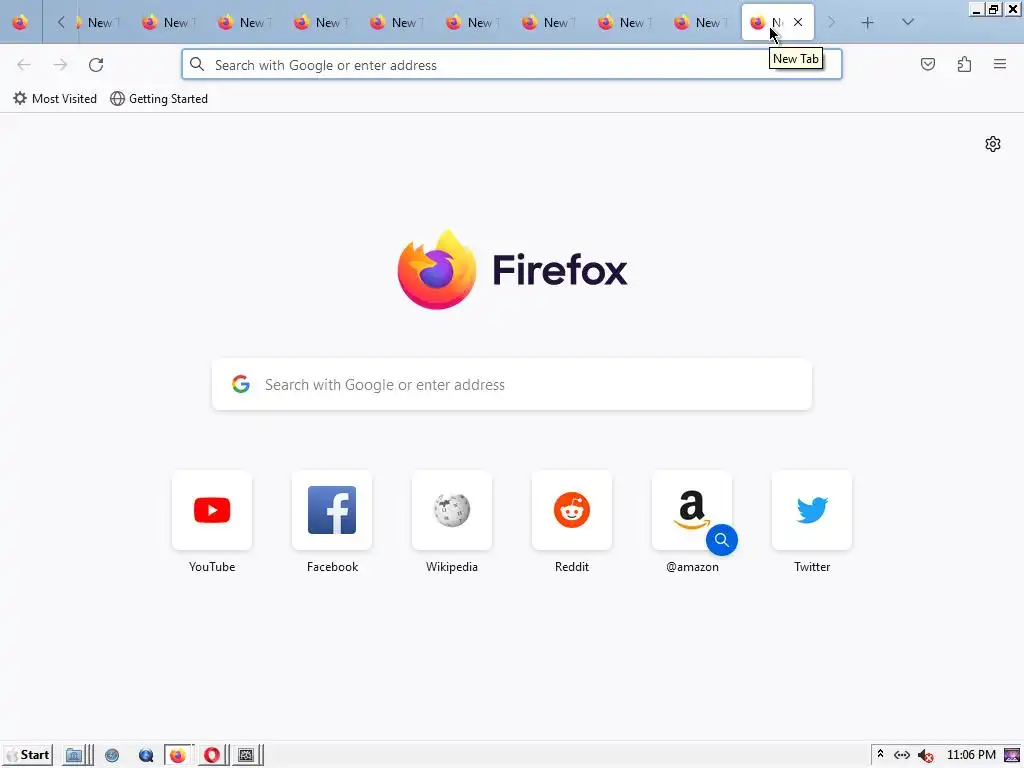Click the 11:06 PM clock

click(971, 755)
